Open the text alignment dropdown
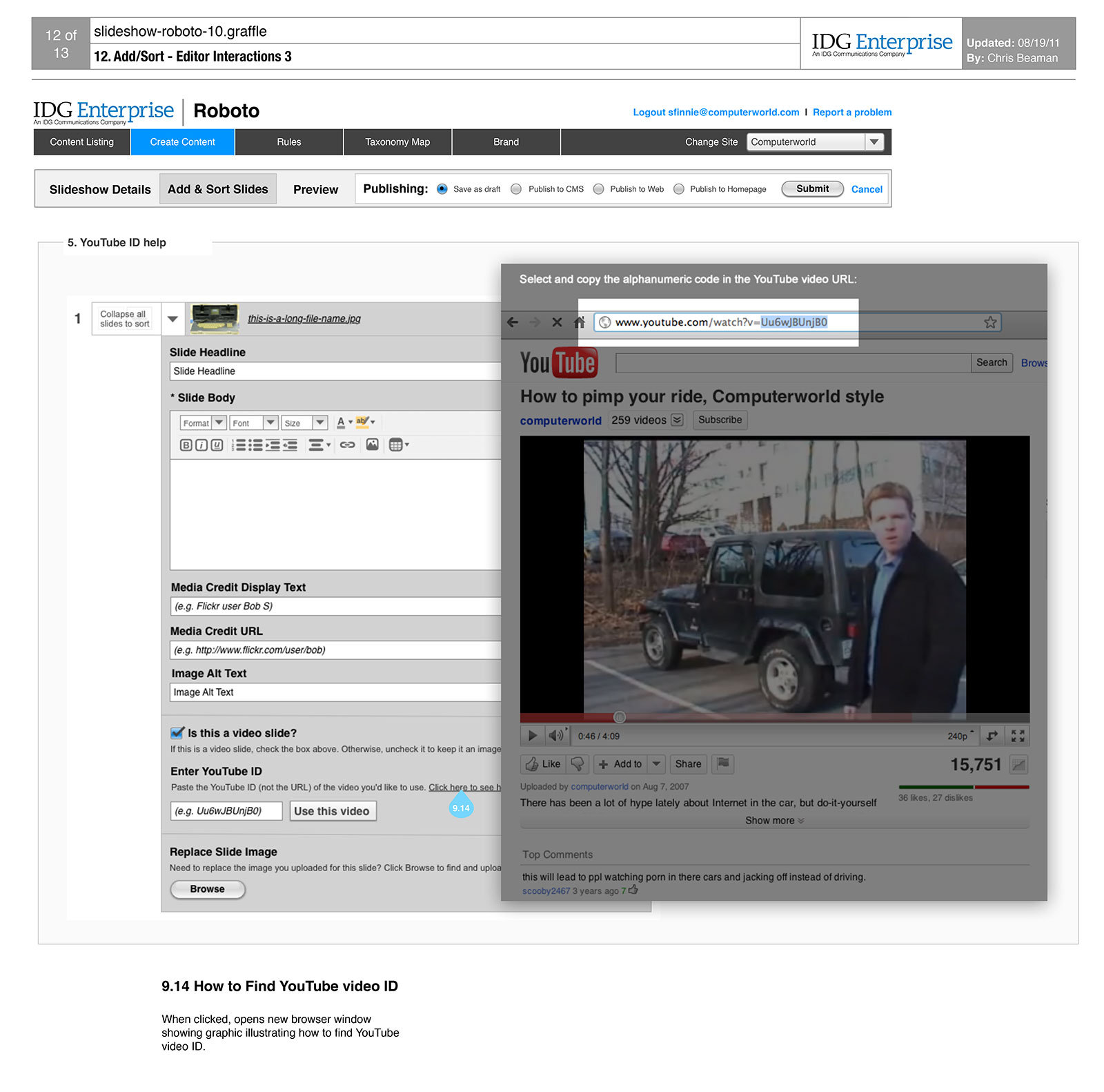The height and width of the screenshot is (1092, 1104). click(x=319, y=445)
